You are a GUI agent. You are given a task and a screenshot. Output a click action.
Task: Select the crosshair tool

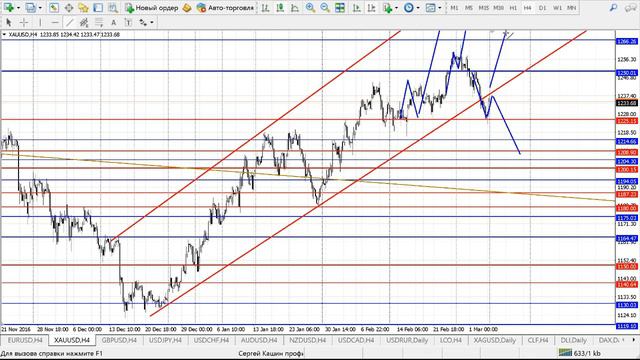point(24,22)
